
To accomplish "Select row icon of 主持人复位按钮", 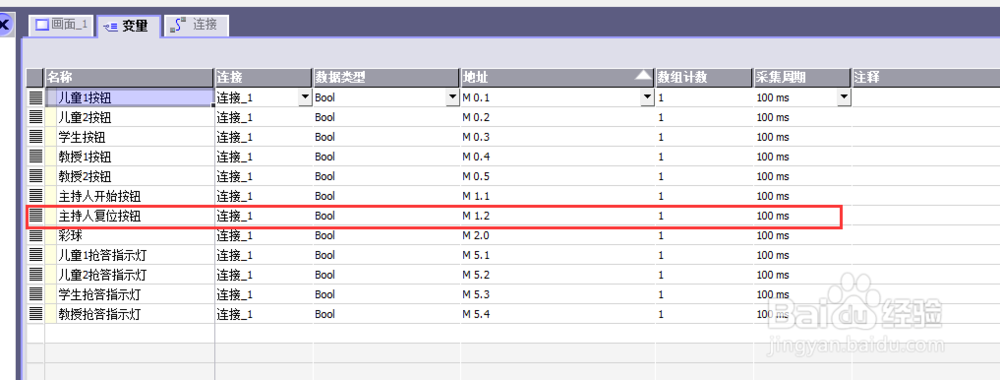I will click(x=36, y=216).
